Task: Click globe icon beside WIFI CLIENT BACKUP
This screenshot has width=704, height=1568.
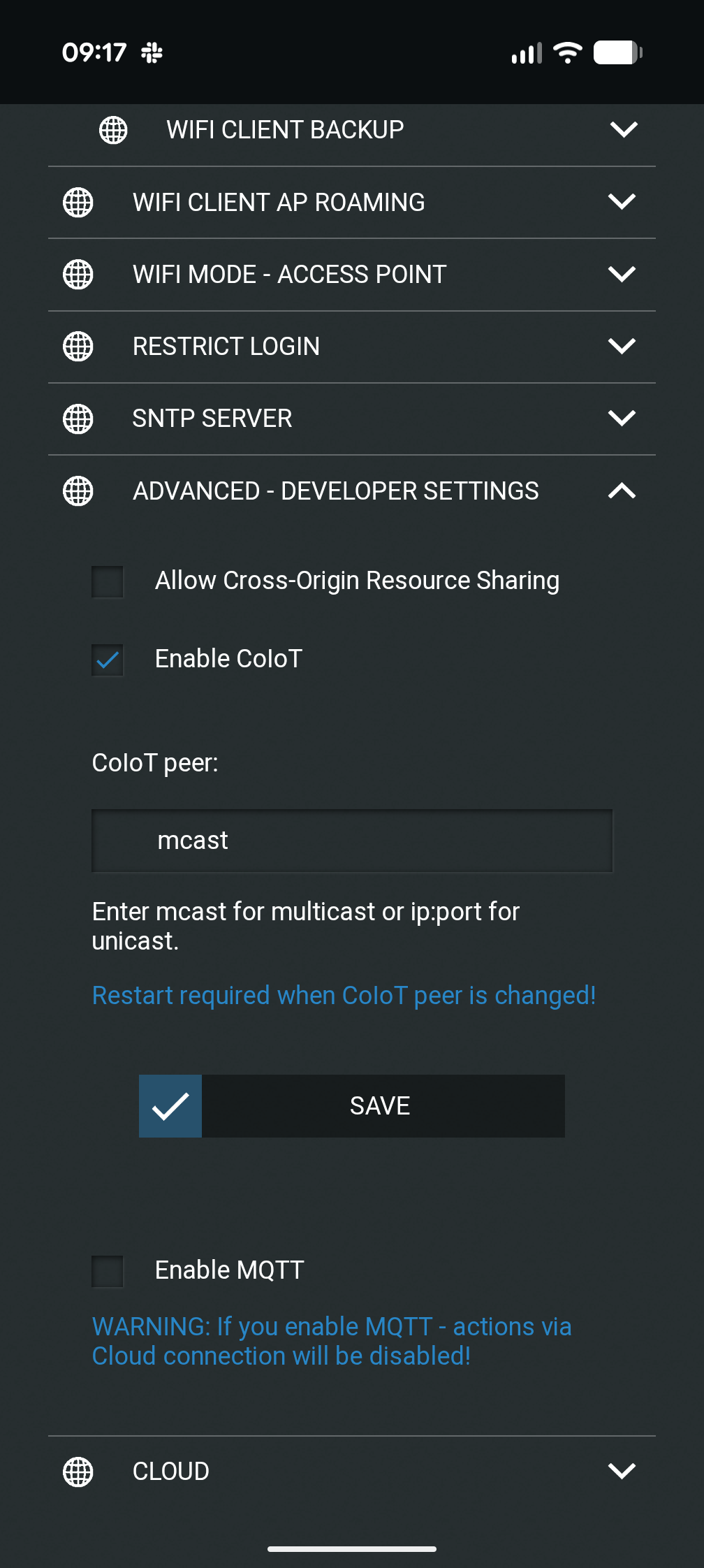Action: tap(113, 130)
